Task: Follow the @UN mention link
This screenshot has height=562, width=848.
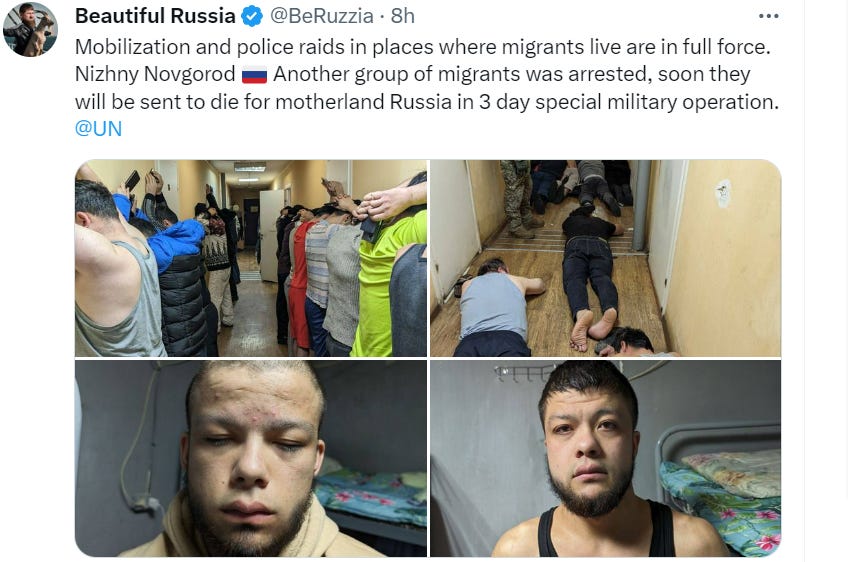Action: tap(98, 129)
